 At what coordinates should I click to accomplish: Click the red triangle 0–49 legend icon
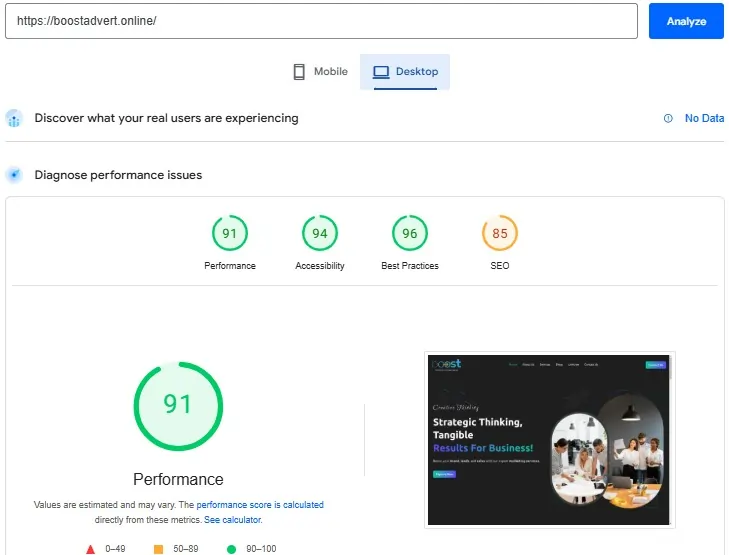pos(91,549)
